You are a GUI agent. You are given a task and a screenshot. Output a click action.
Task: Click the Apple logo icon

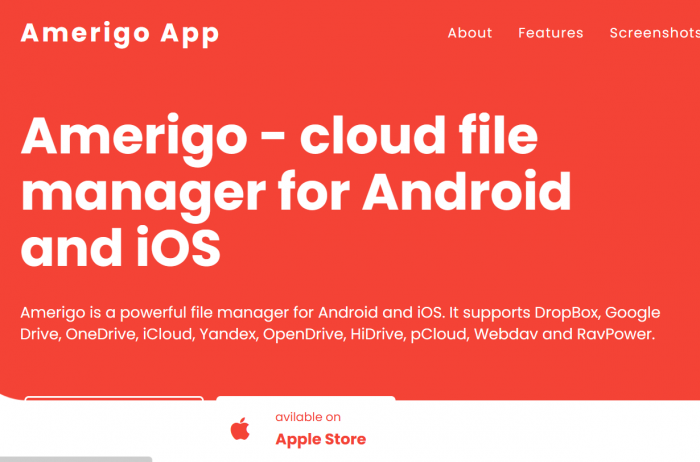pos(240,429)
